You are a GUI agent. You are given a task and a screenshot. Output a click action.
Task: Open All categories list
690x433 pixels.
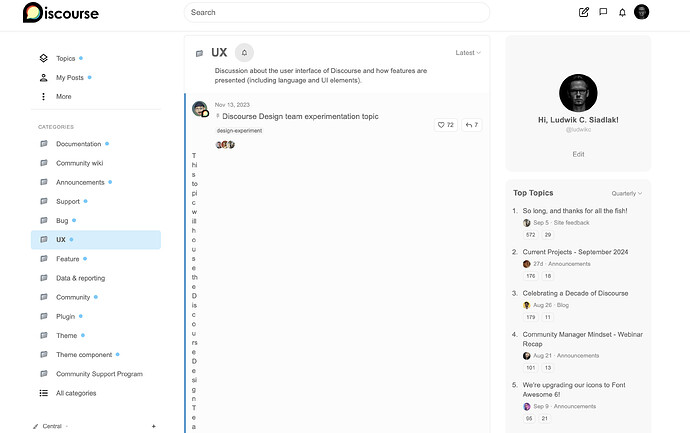[x=76, y=393]
